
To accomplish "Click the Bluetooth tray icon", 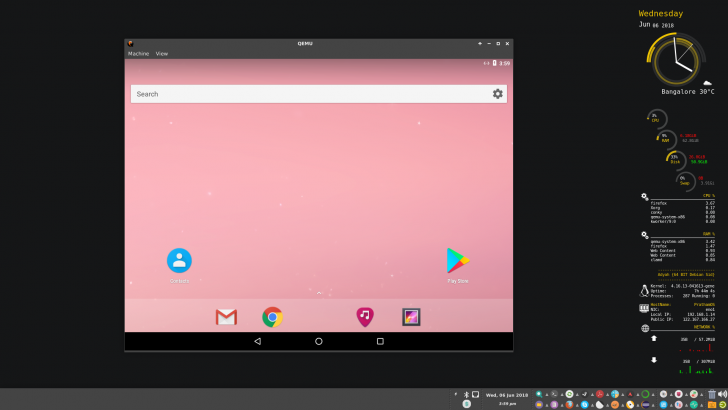I will pos(466,395).
